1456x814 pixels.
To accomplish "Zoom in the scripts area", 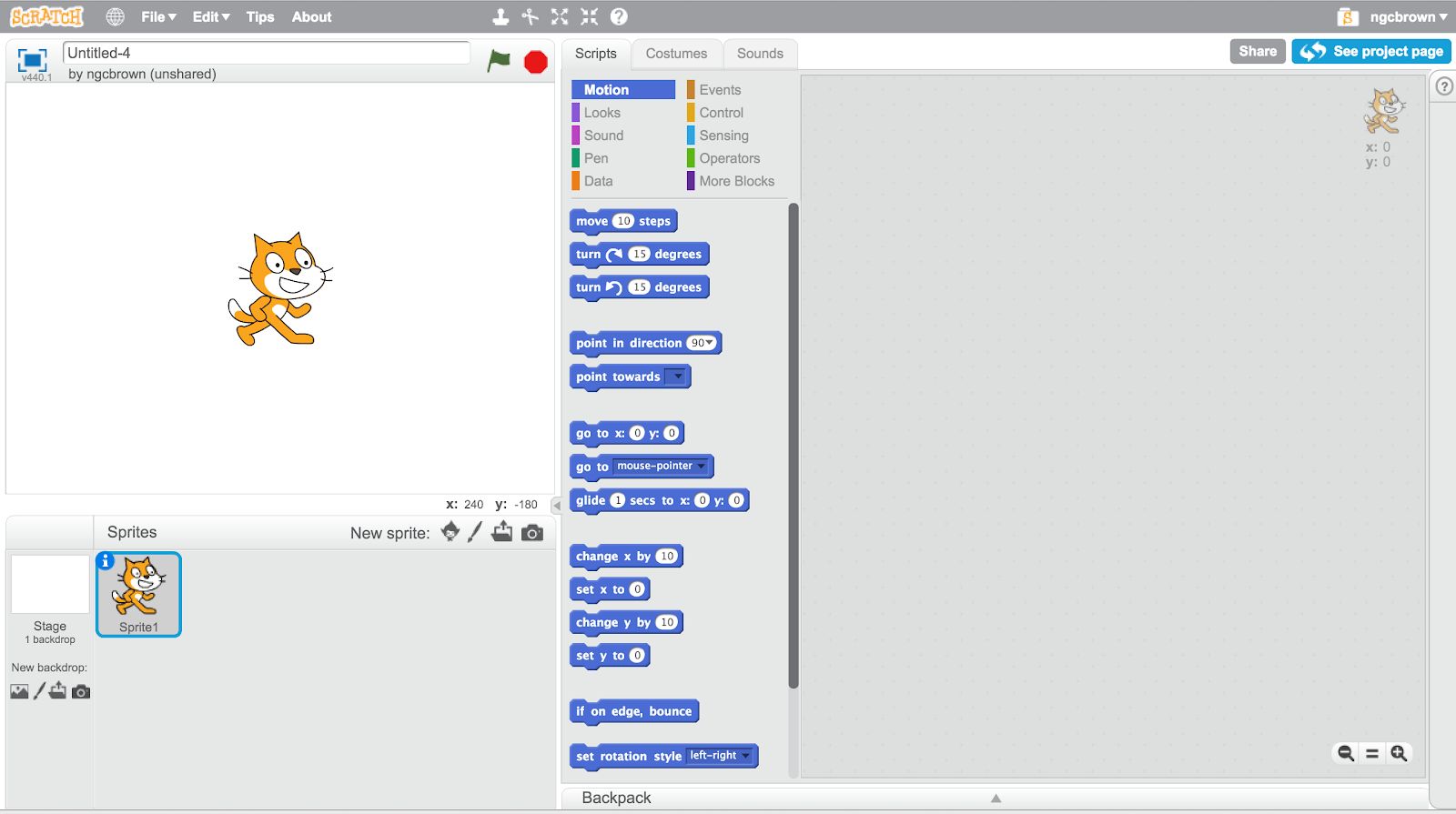I will 1399,753.
